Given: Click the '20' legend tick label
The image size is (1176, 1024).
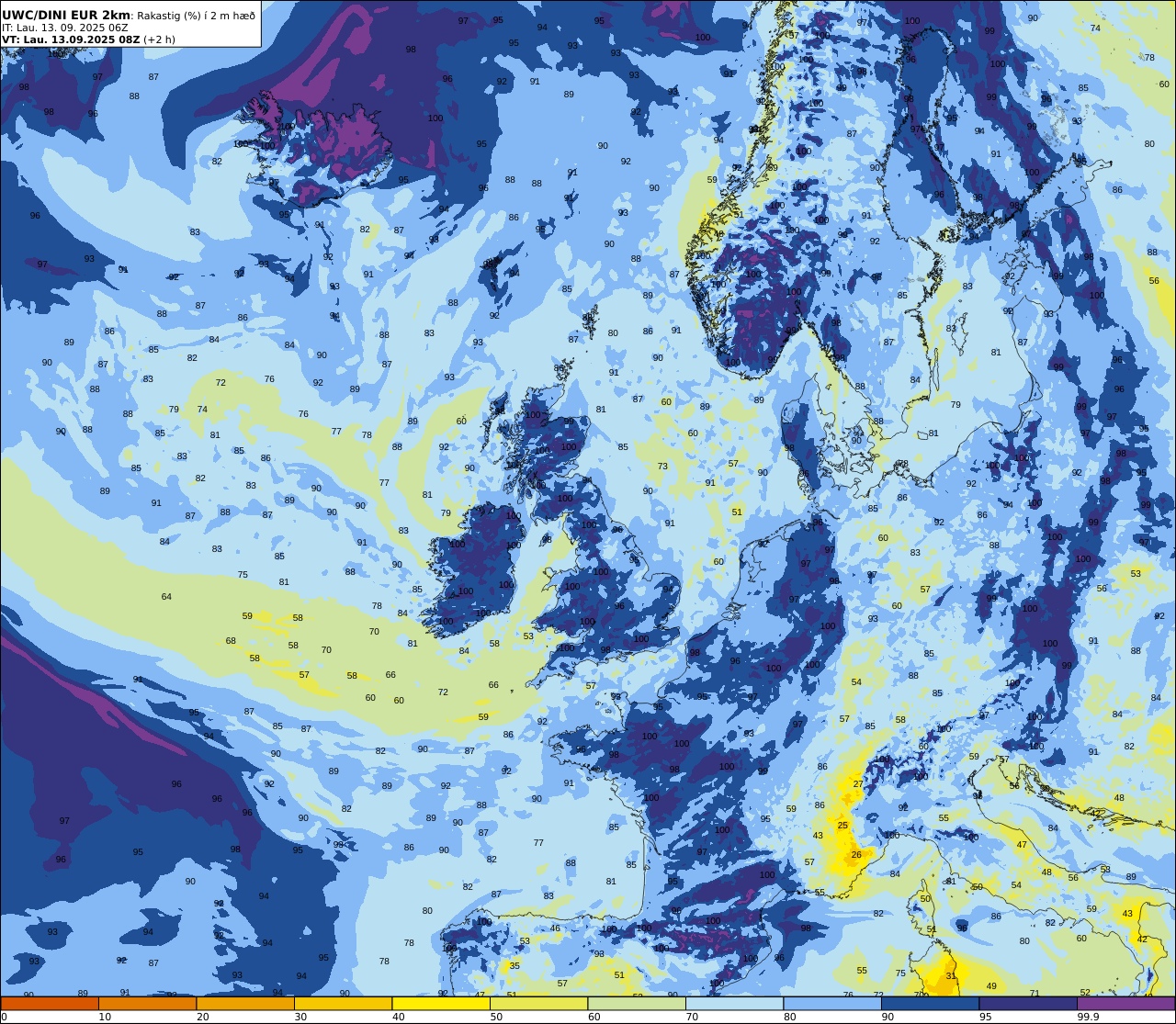Looking at the screenshot, I should (x=202, y=1017).
